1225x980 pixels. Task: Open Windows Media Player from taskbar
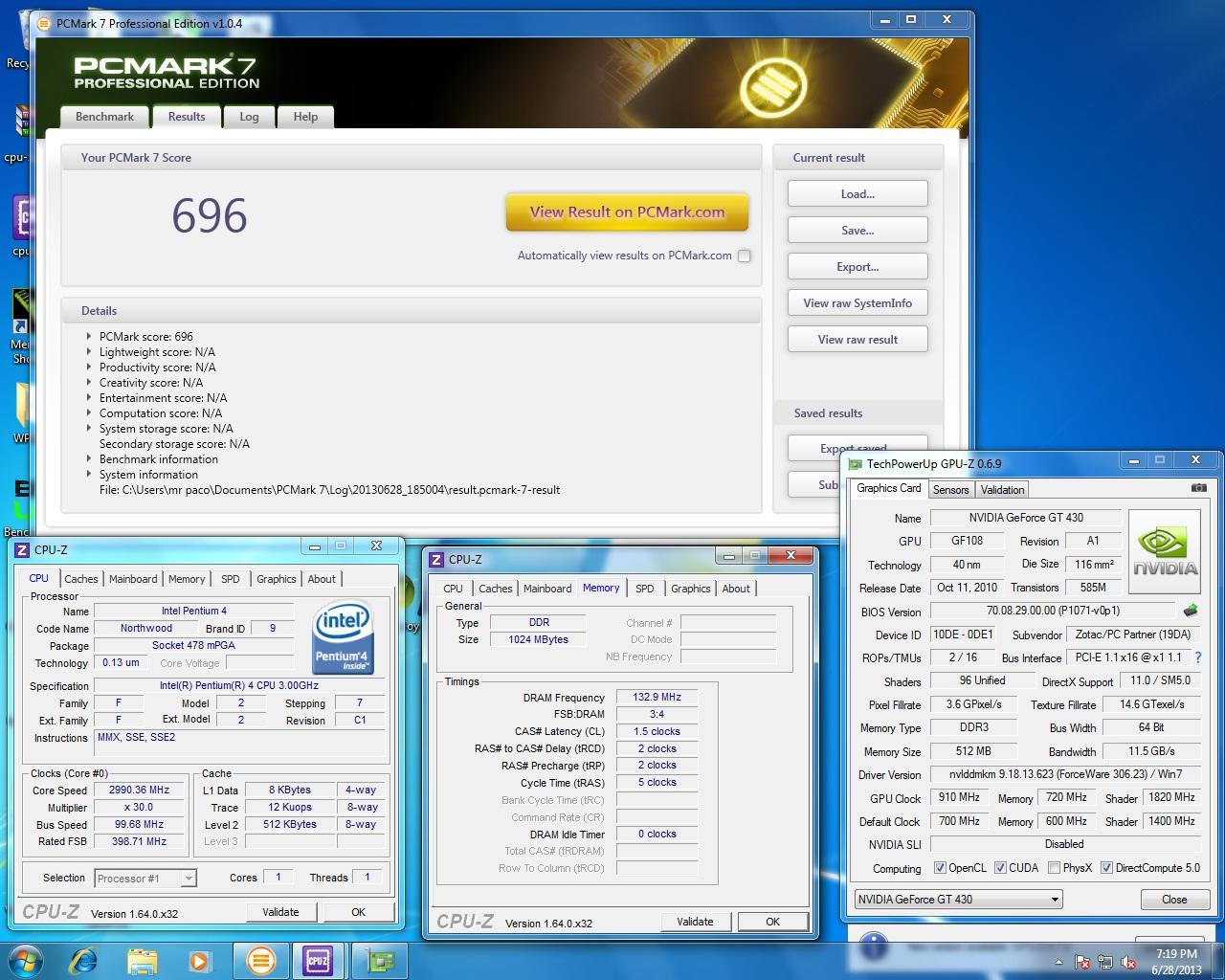pyautogui.click(x=199, y=960)
